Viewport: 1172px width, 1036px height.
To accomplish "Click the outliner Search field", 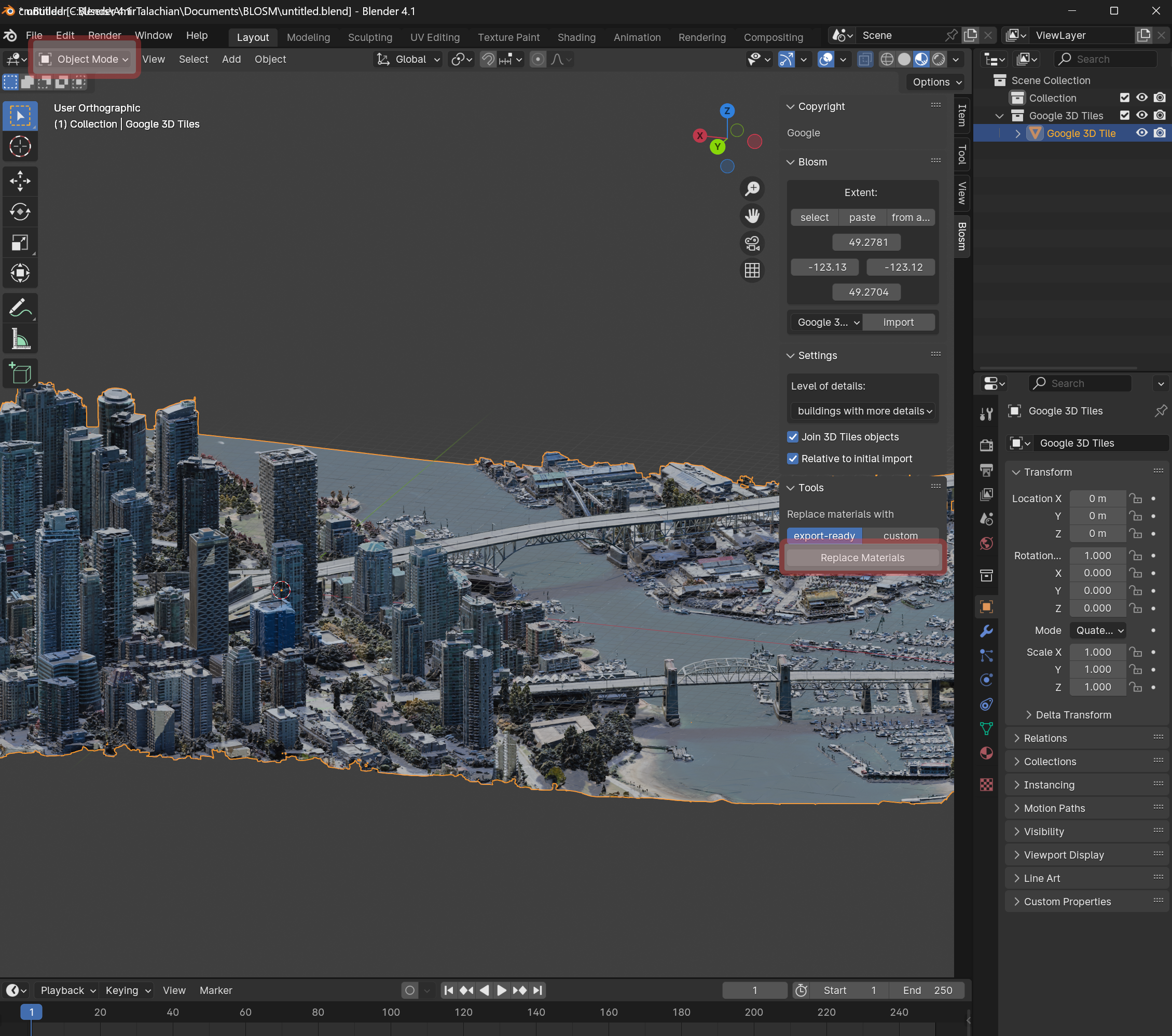I will pos(1106,59).
